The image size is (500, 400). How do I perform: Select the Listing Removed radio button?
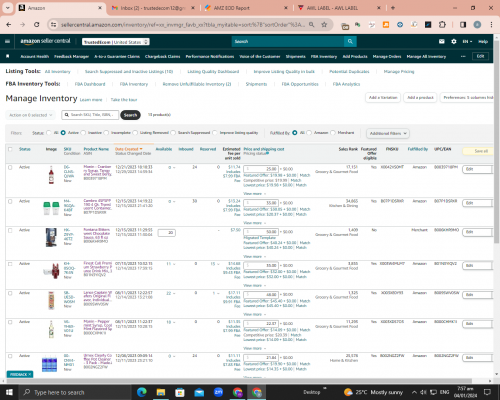(x=135, y=133)
